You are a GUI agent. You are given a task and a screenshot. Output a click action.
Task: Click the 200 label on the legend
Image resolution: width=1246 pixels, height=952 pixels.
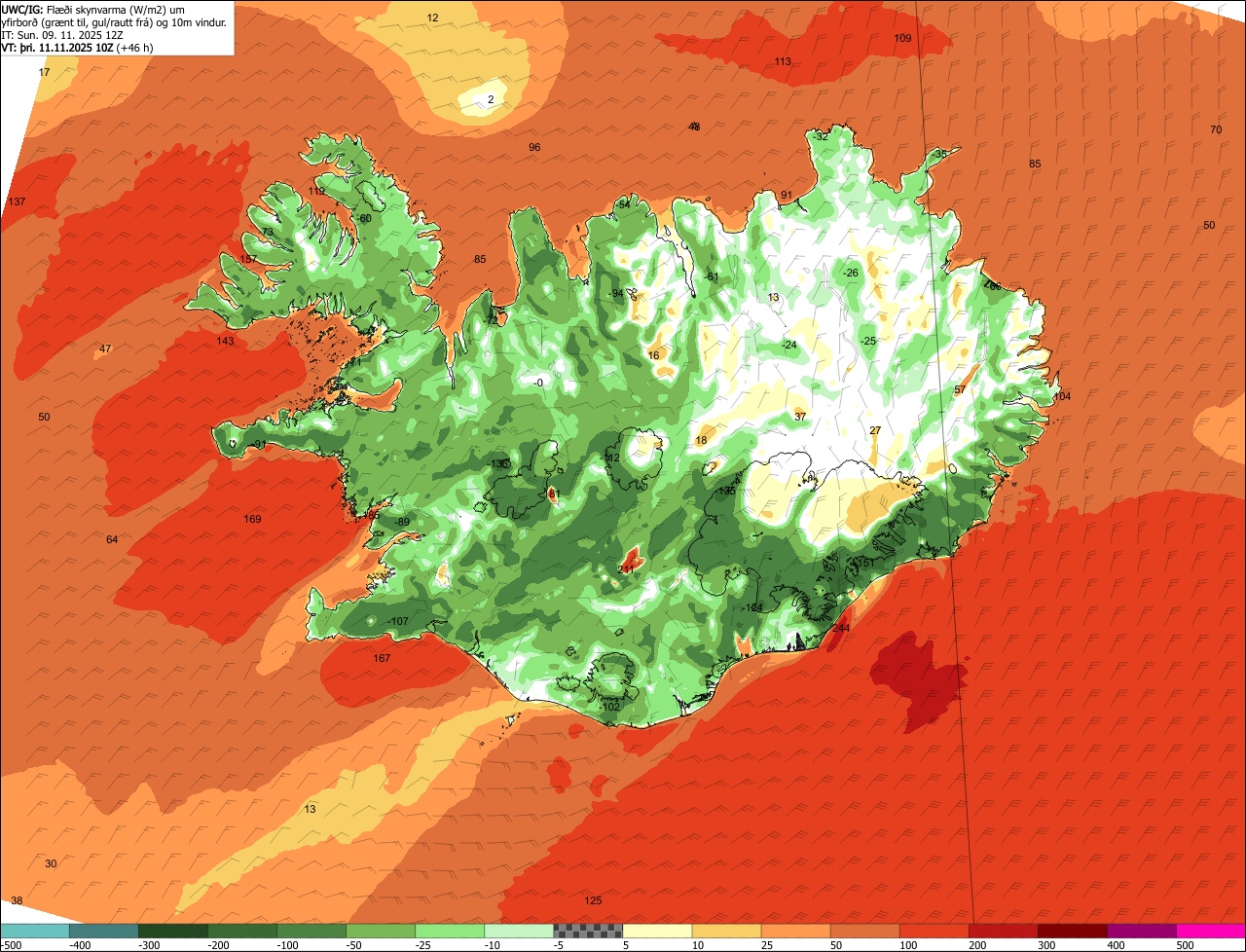(x=978, y=945)
